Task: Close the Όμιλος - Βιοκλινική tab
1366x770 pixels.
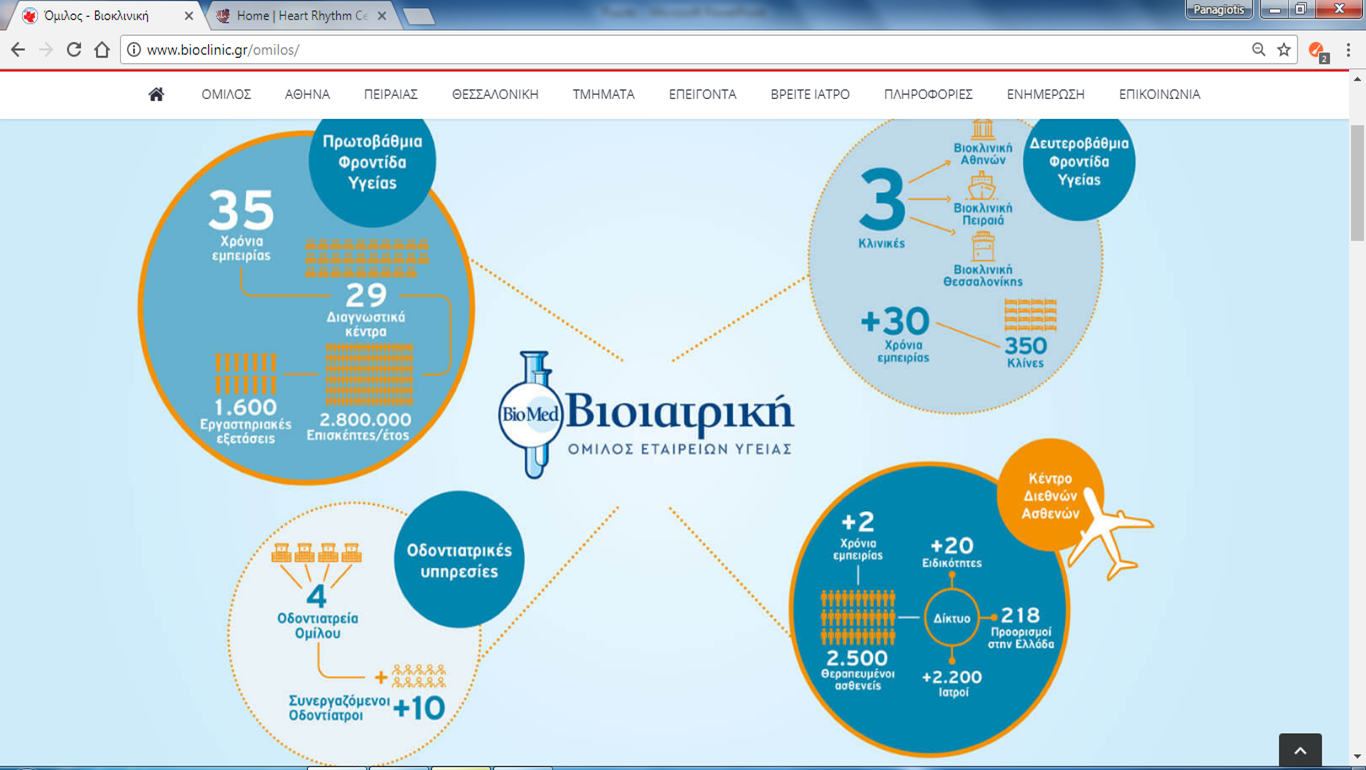Action: pos(189,16)
